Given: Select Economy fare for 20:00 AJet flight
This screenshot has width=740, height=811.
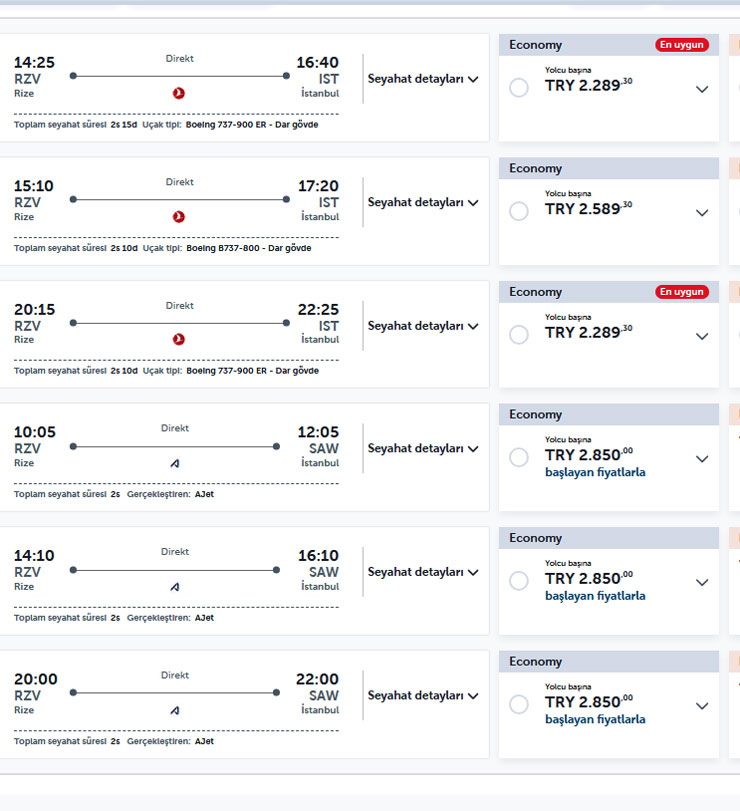Looking at the screenshot, I should click(x=519, y=705).
